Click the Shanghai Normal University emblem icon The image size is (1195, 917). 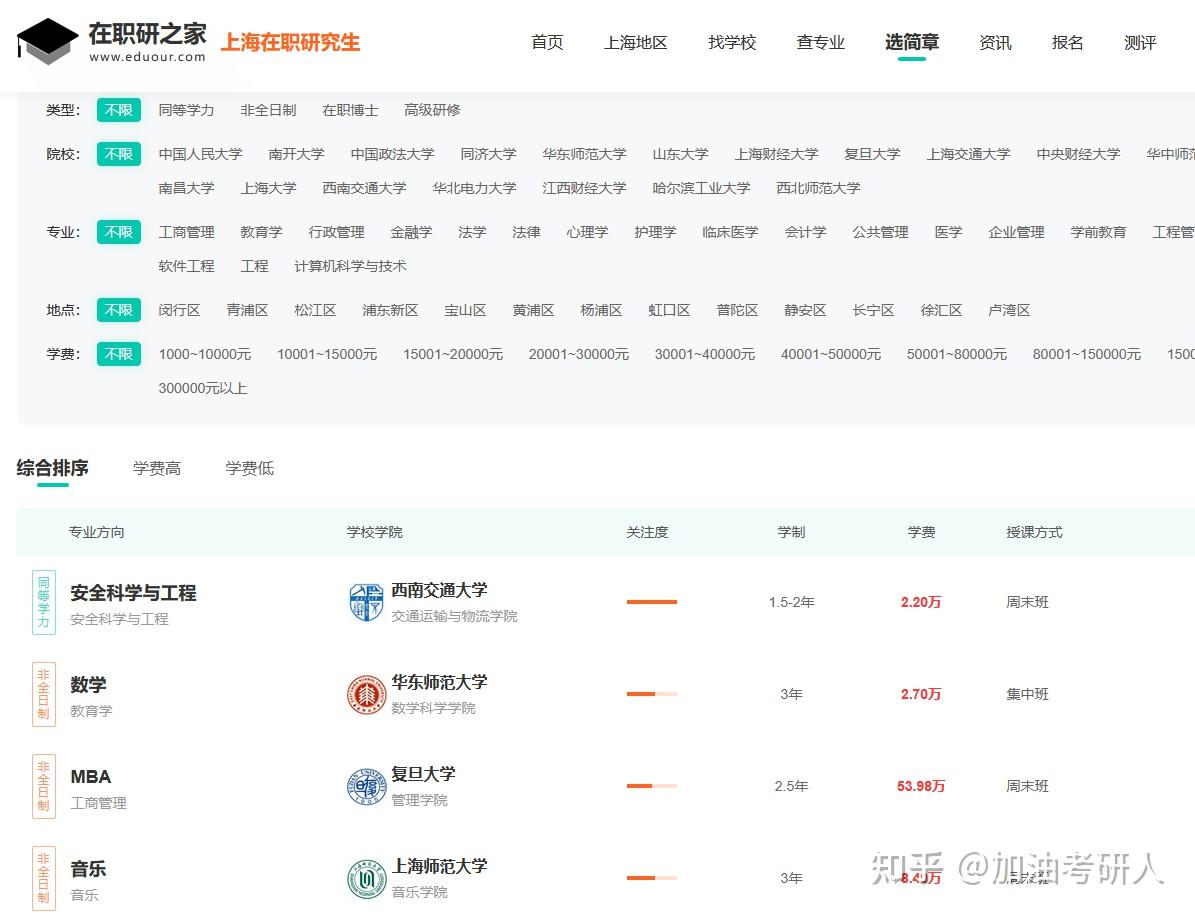tap(367, 878)
